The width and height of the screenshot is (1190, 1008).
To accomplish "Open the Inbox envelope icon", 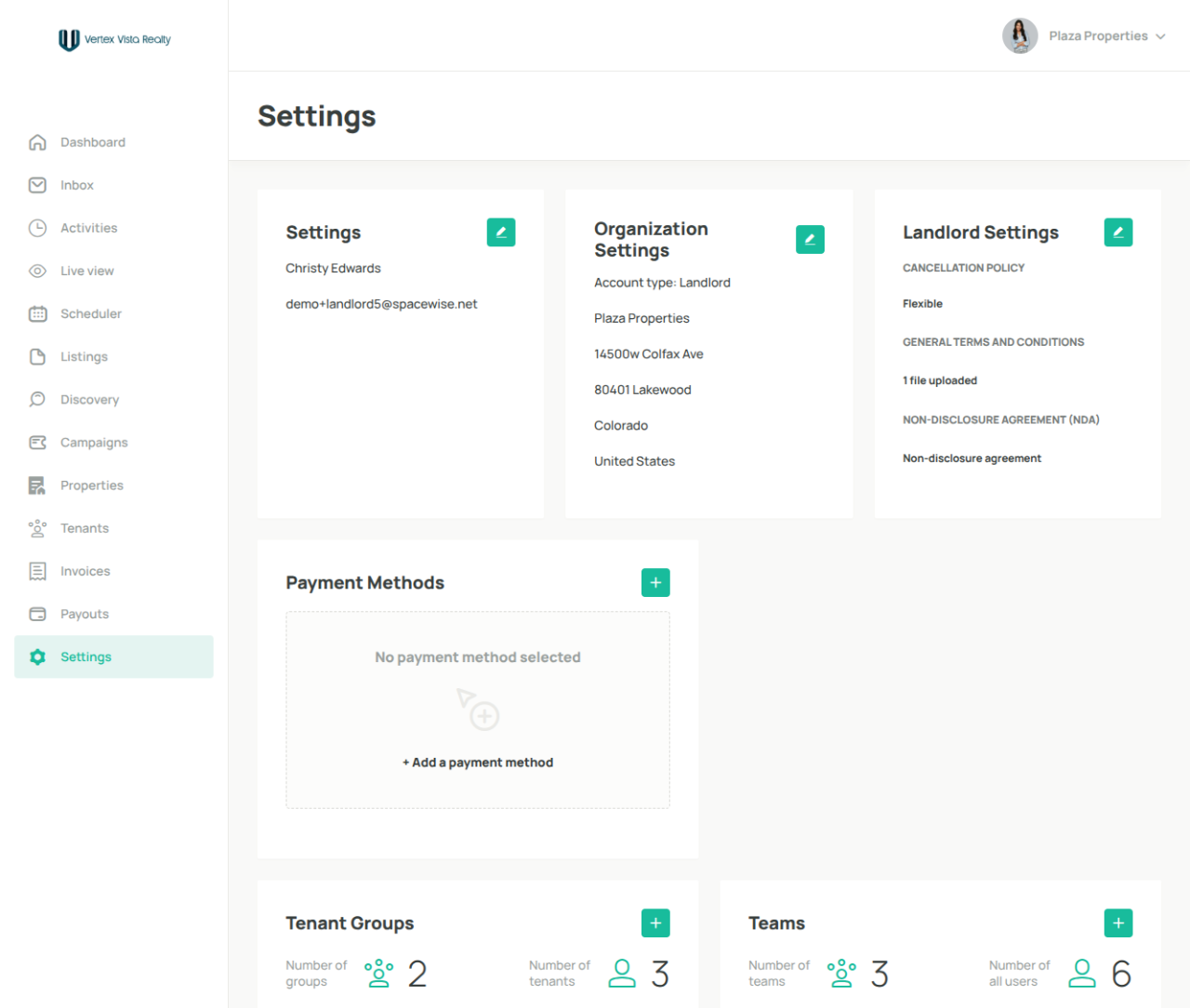I will pyautogui.click(x=37, y=185).
